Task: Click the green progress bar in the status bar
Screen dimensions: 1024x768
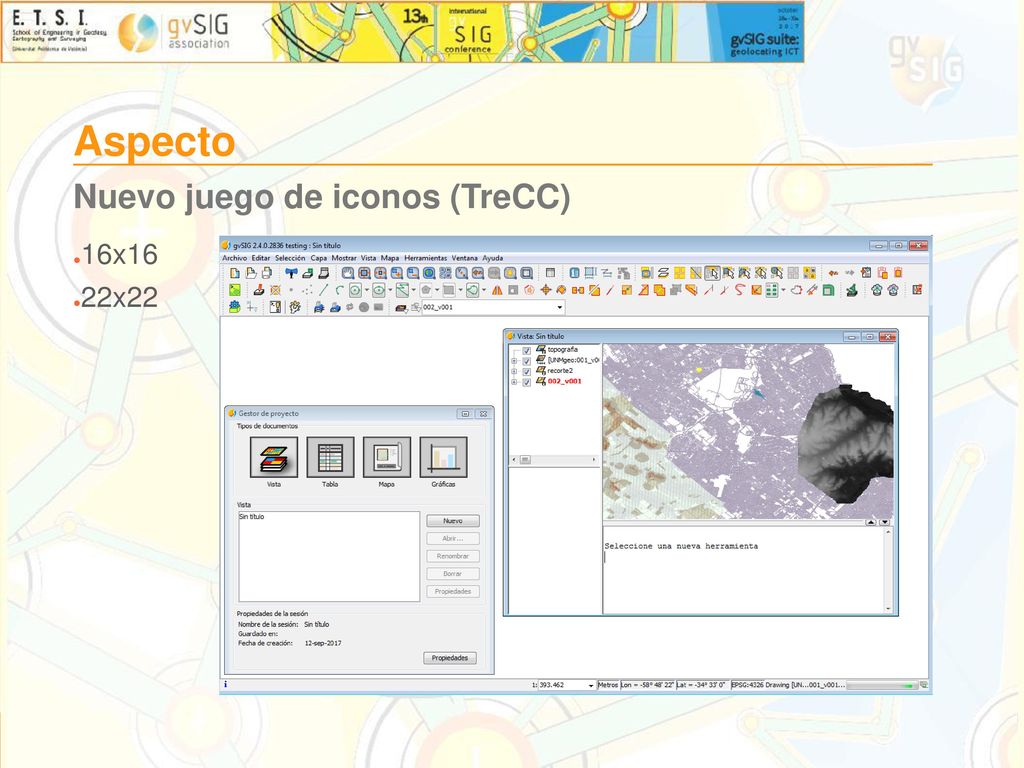Action: [881, 686]
